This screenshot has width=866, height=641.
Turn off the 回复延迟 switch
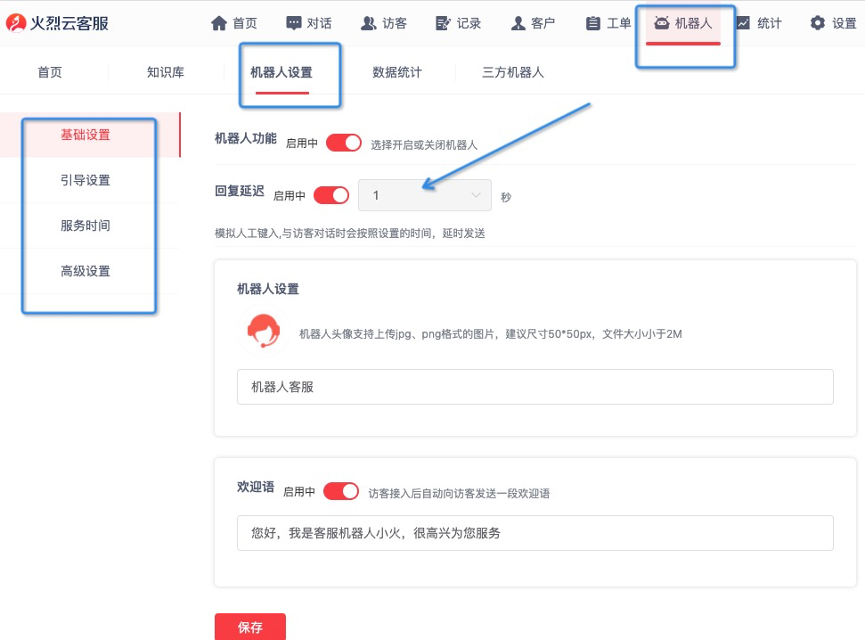pyautogui.click(x=331, y=195)
